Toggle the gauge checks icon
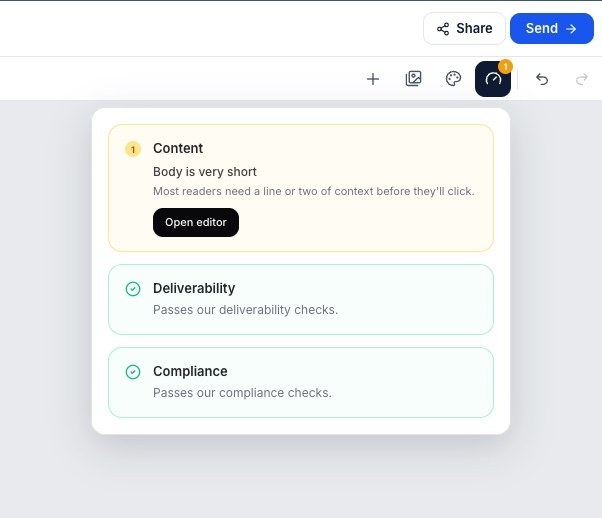 click(493, 79)
